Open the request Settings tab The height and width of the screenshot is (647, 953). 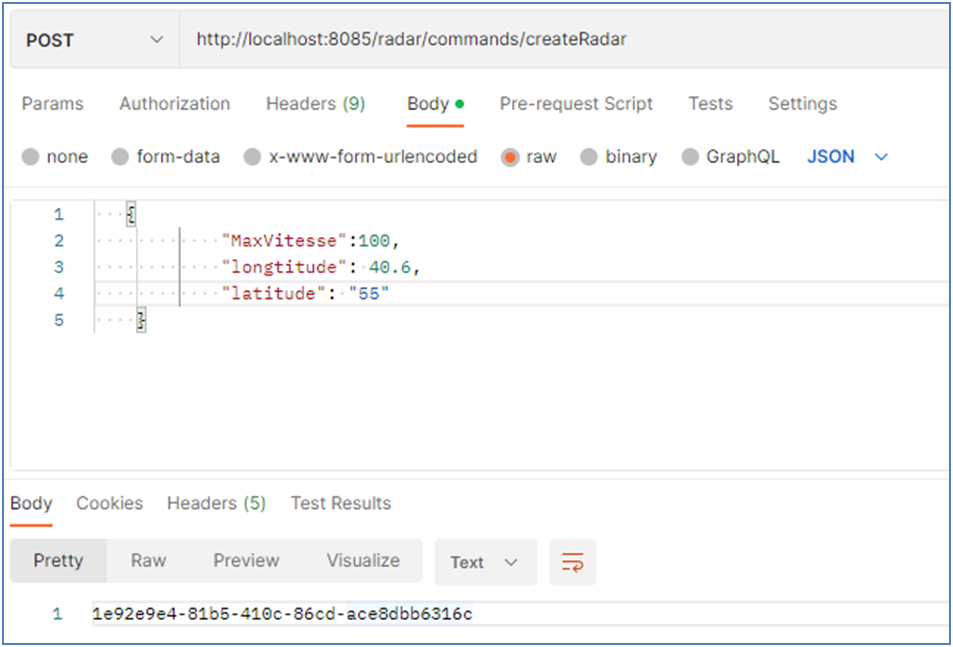pos(802,103)
